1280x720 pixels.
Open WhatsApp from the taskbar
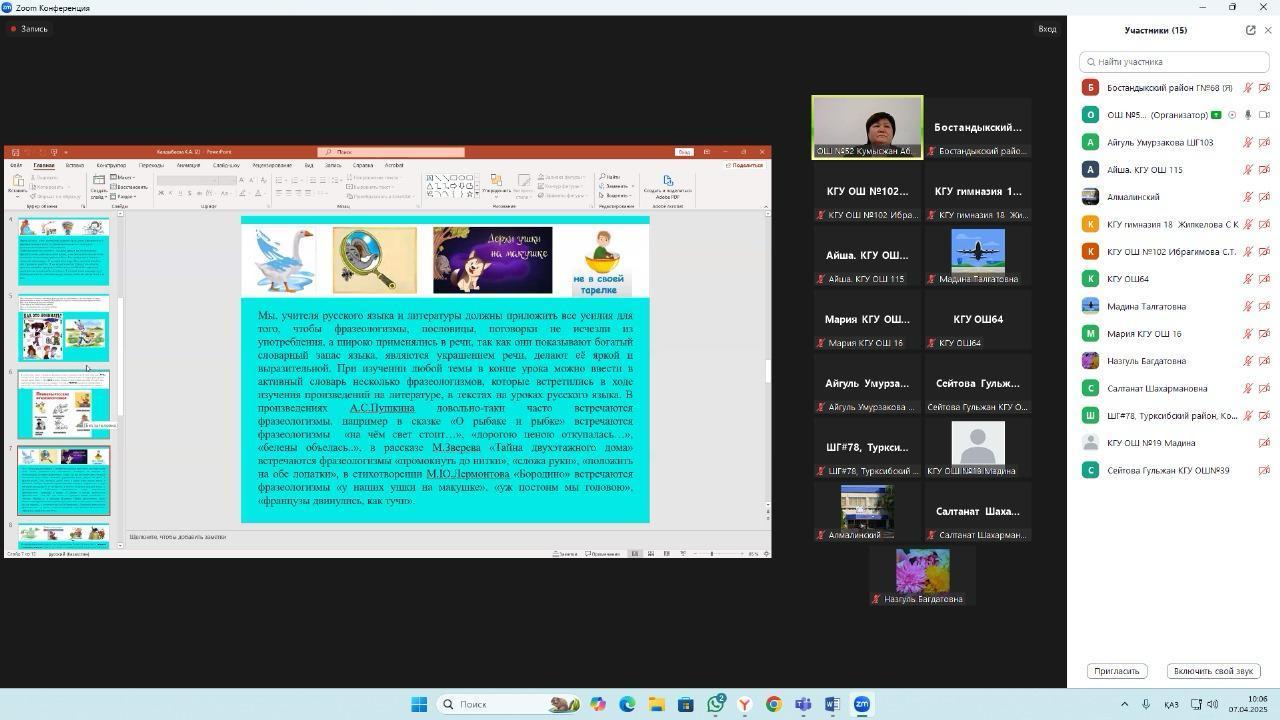click(716, 704)
